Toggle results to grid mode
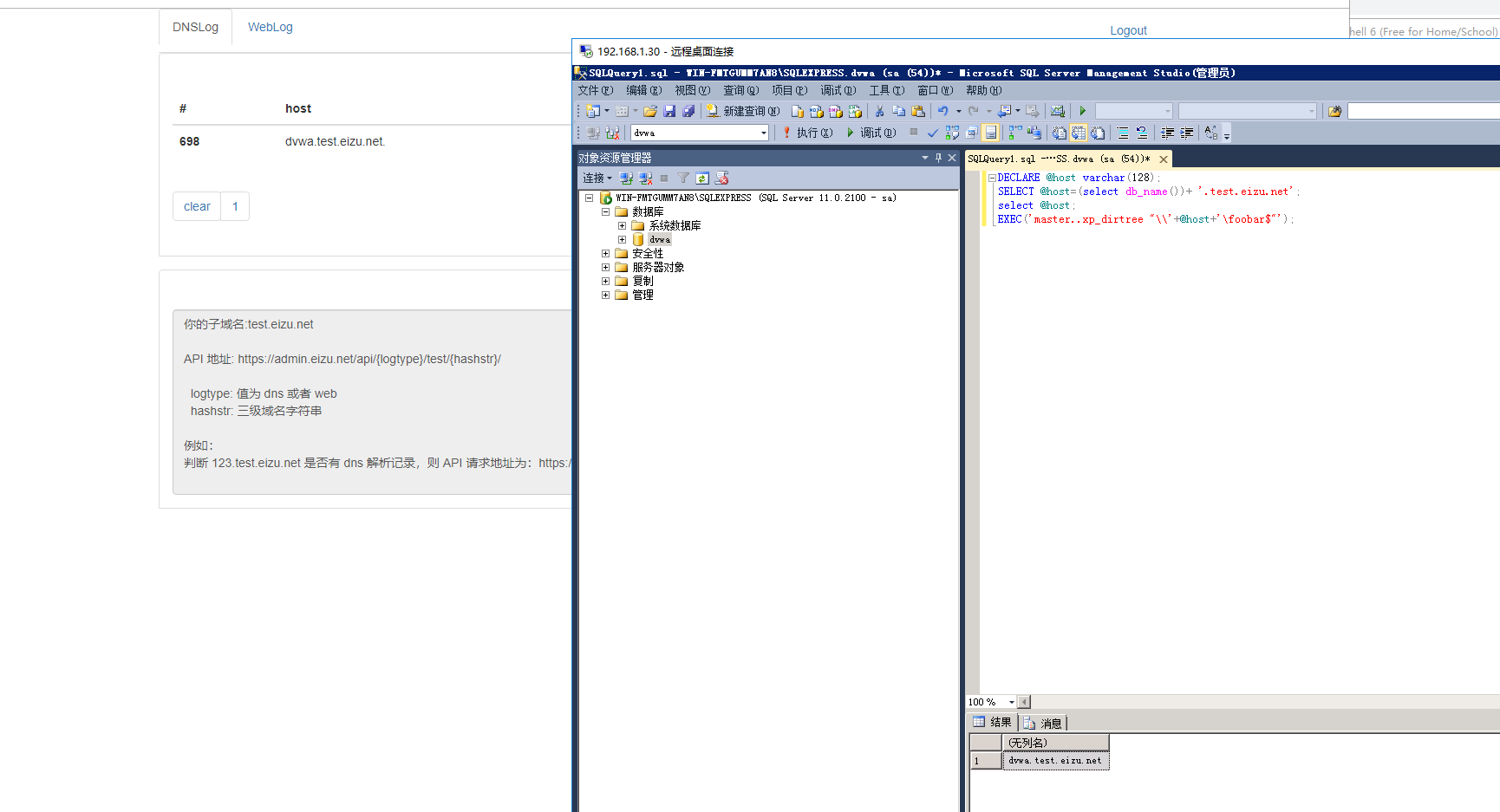The width and height of the screenshot is (1500, 812). [1078, 133]
